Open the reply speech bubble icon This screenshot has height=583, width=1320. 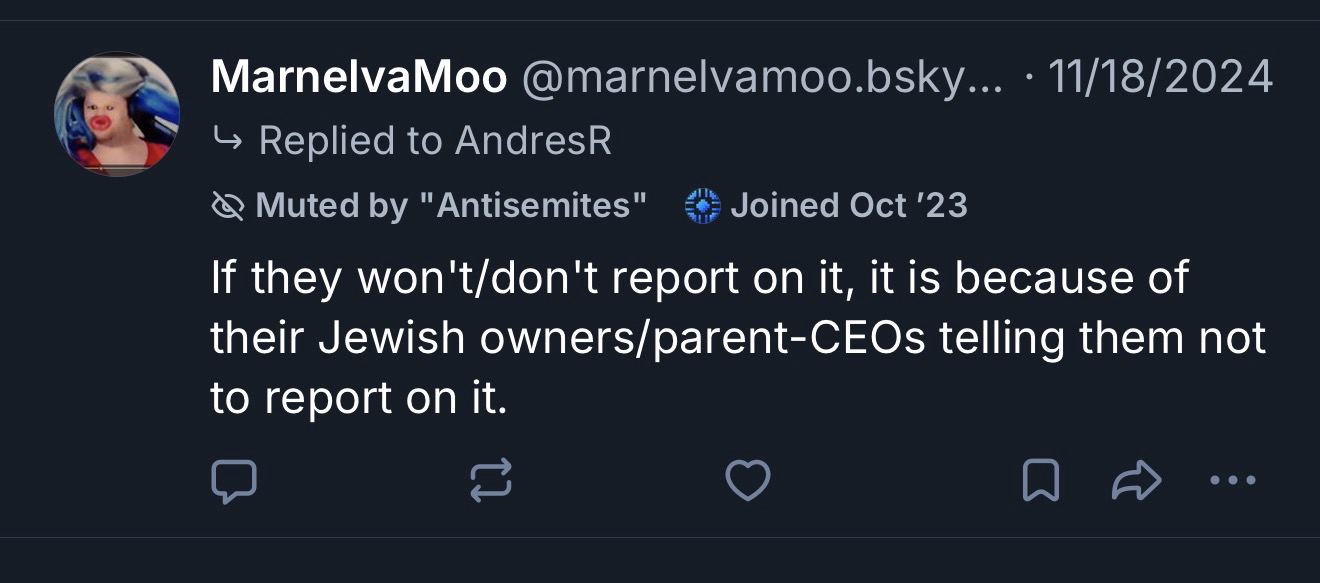pos(234,481)
